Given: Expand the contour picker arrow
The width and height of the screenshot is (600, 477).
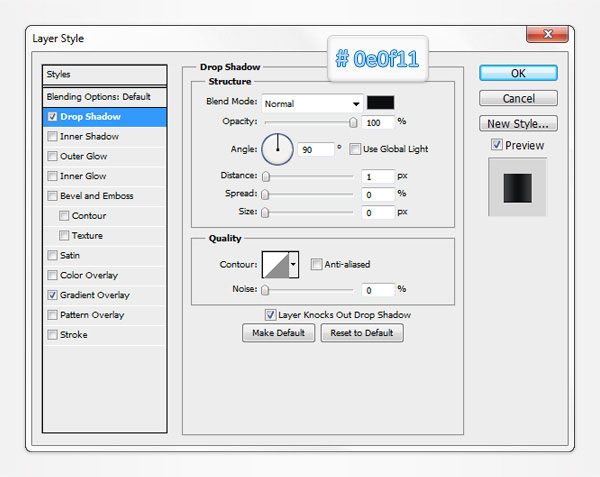Looking at the screenshot, I should tap(293, 265).
